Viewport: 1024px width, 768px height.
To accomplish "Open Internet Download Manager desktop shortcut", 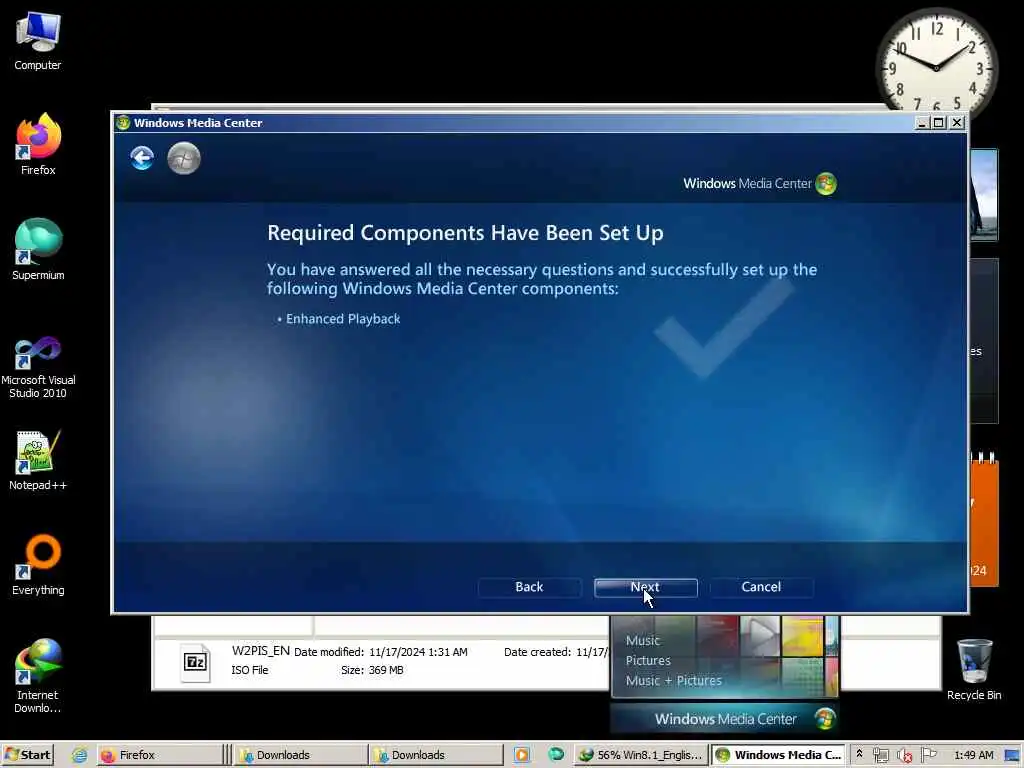I will click(38, 675).
